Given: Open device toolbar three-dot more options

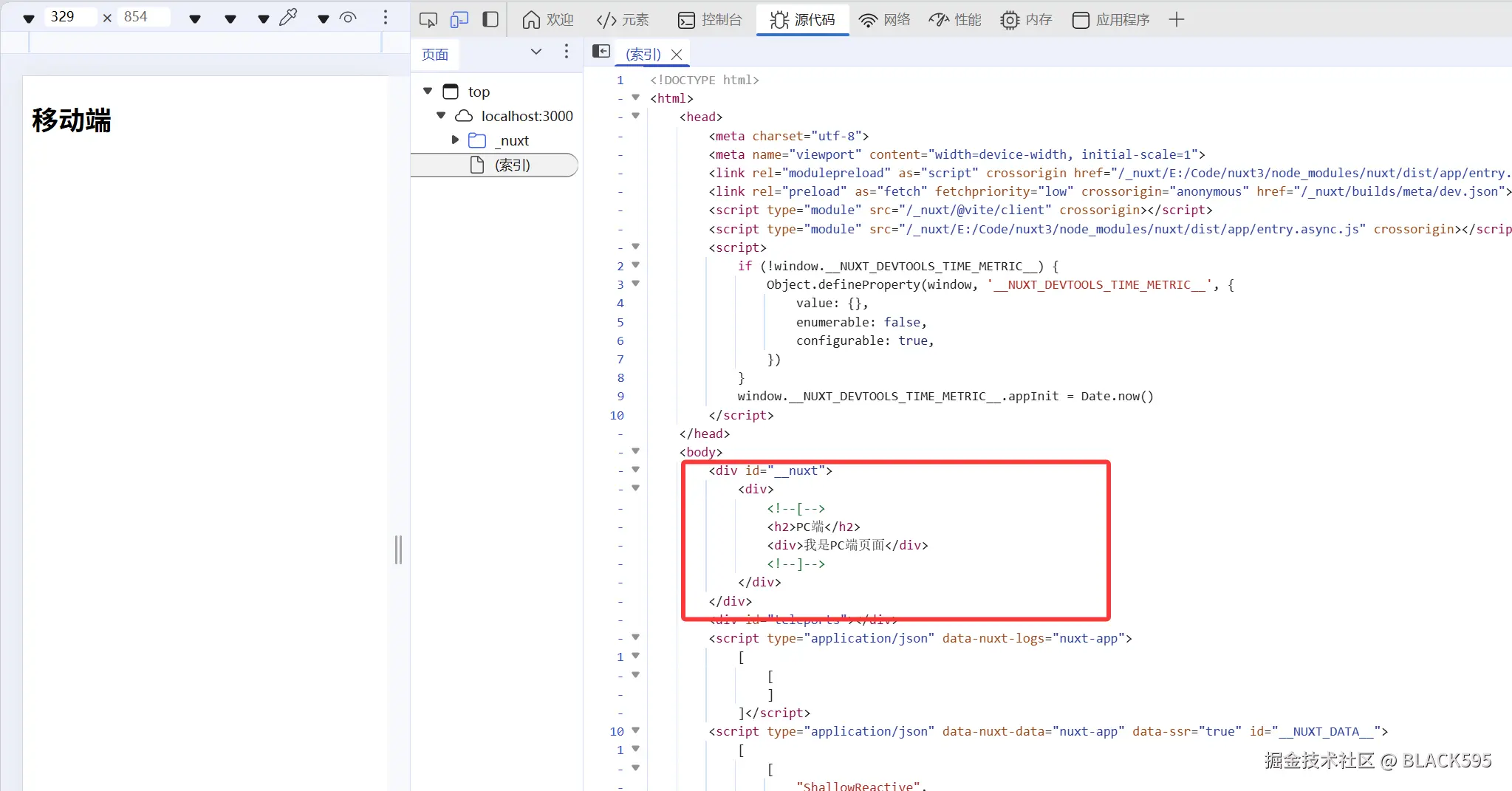Looking at the screenshot, I should coord(386,17).
